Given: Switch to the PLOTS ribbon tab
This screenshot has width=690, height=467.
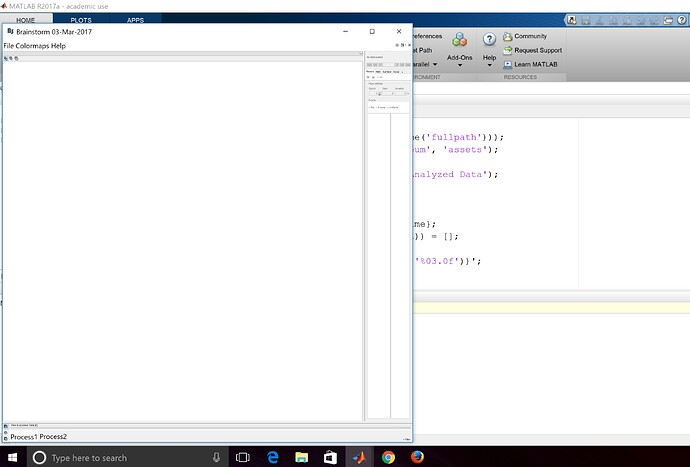Looking at the screenshot, I should pos(79,20).
